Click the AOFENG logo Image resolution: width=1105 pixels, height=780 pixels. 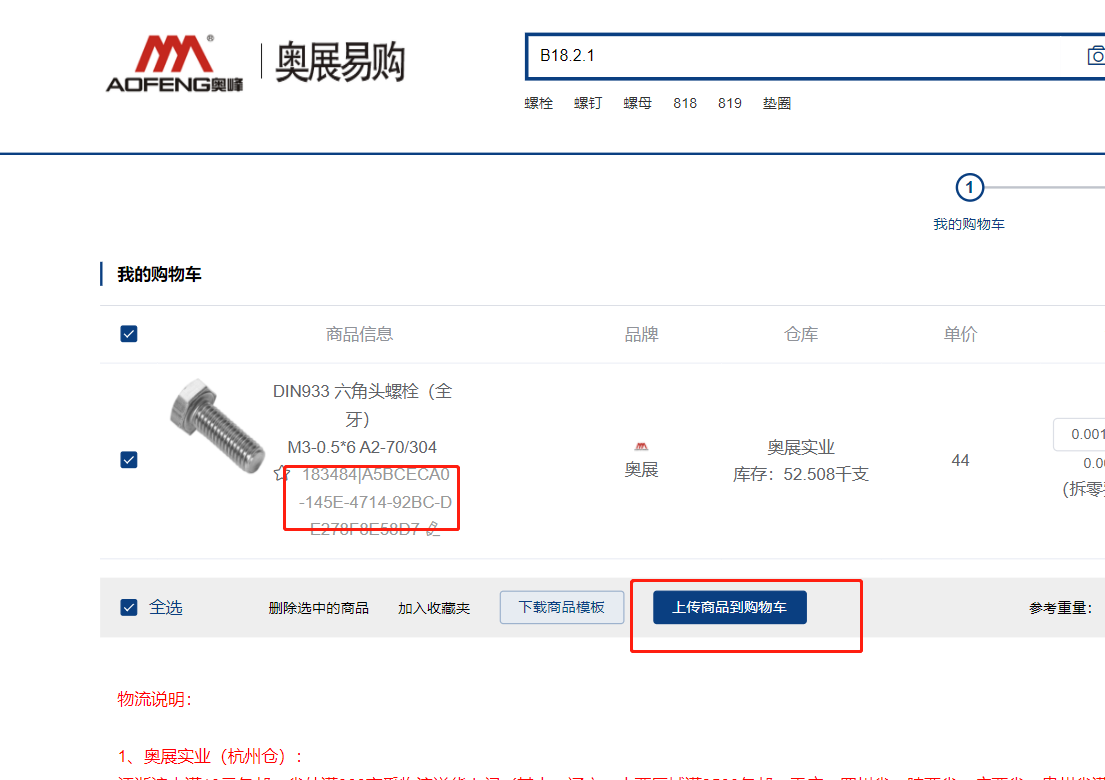174,63
